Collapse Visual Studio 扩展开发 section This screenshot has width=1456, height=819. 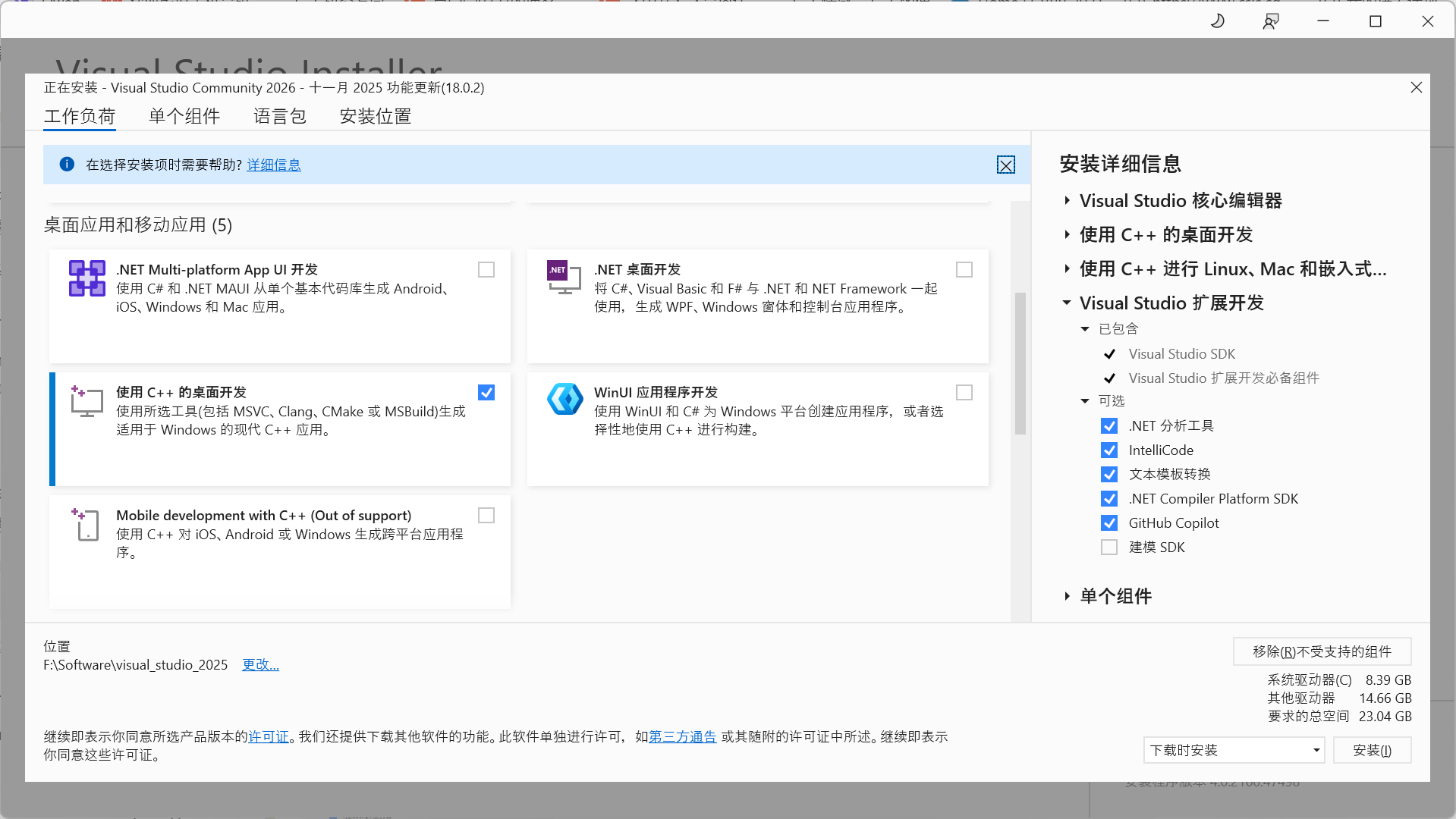point(1067,303)
